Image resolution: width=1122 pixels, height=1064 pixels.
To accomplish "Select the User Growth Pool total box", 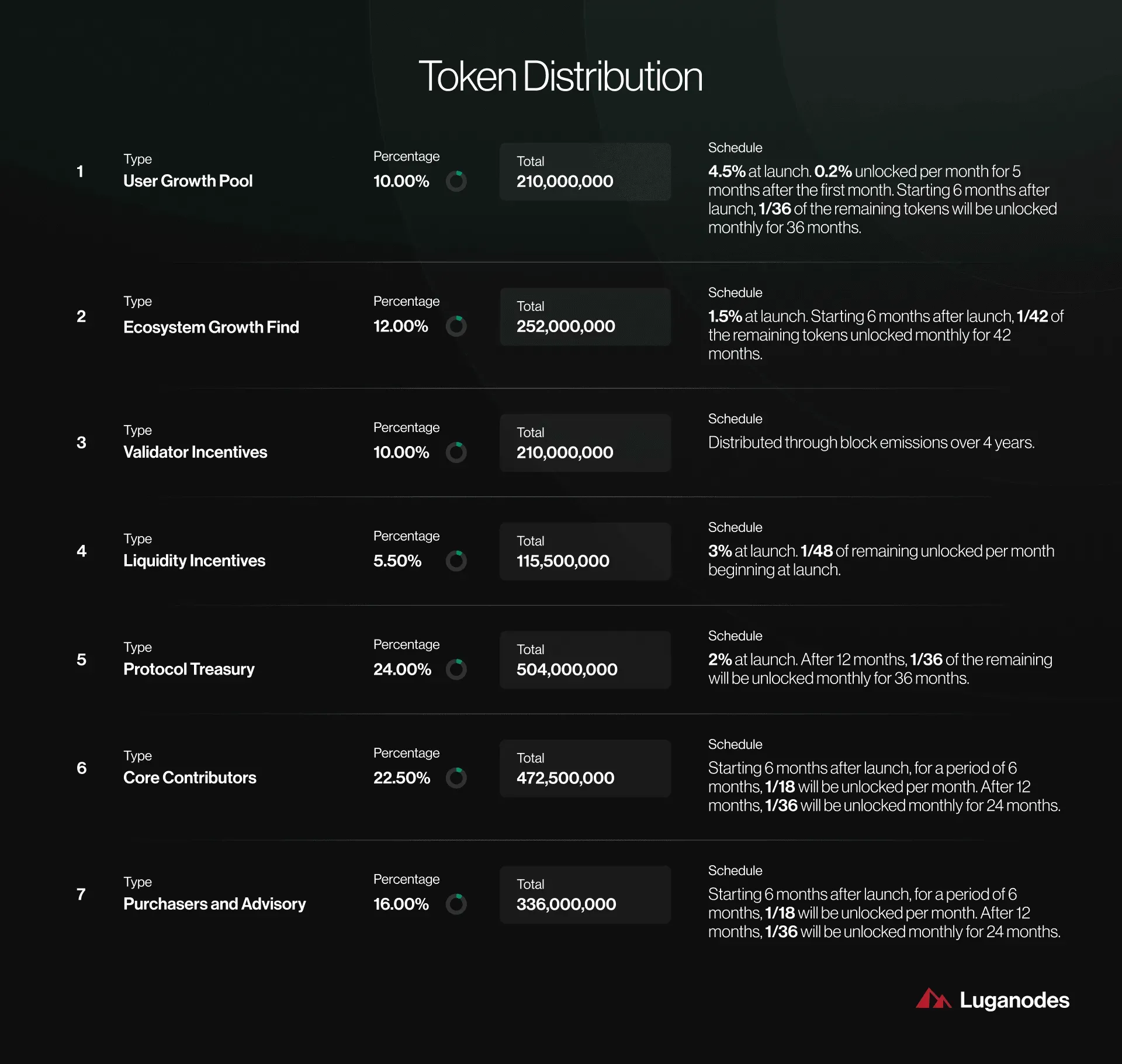I will click(x=585, y=172).
